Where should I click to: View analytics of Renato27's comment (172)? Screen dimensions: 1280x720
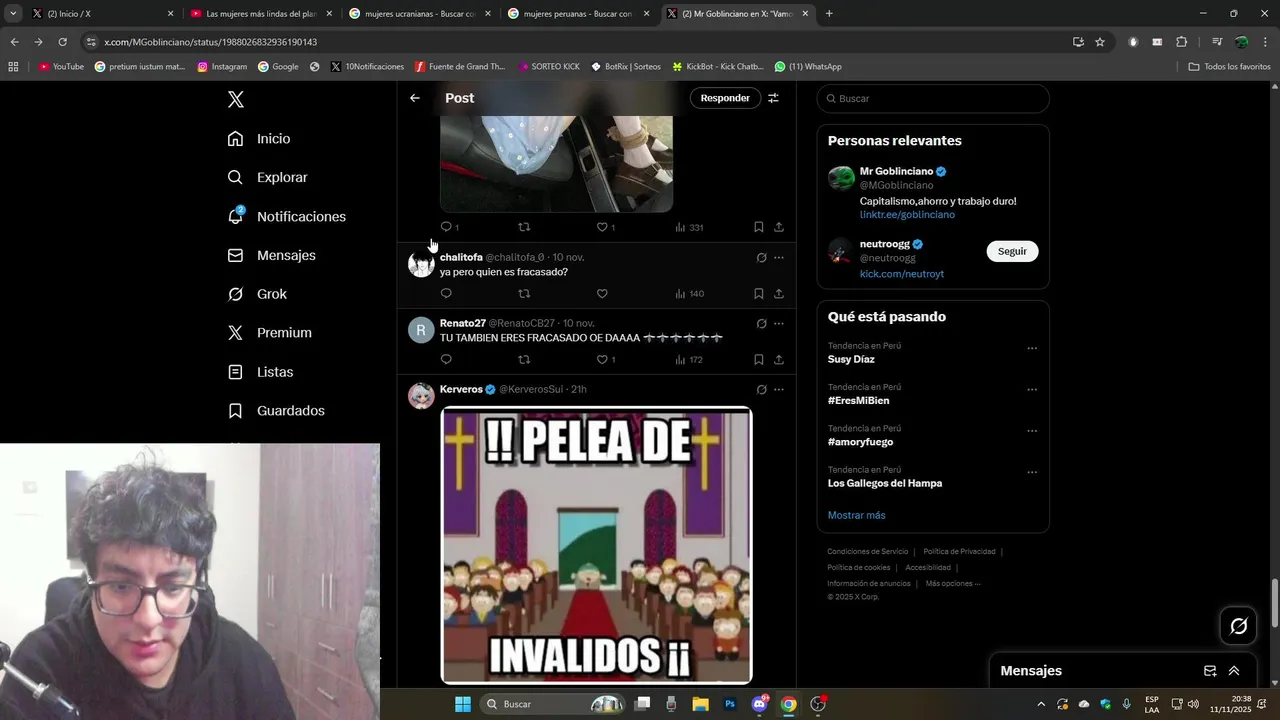click(x=690, y=360)
